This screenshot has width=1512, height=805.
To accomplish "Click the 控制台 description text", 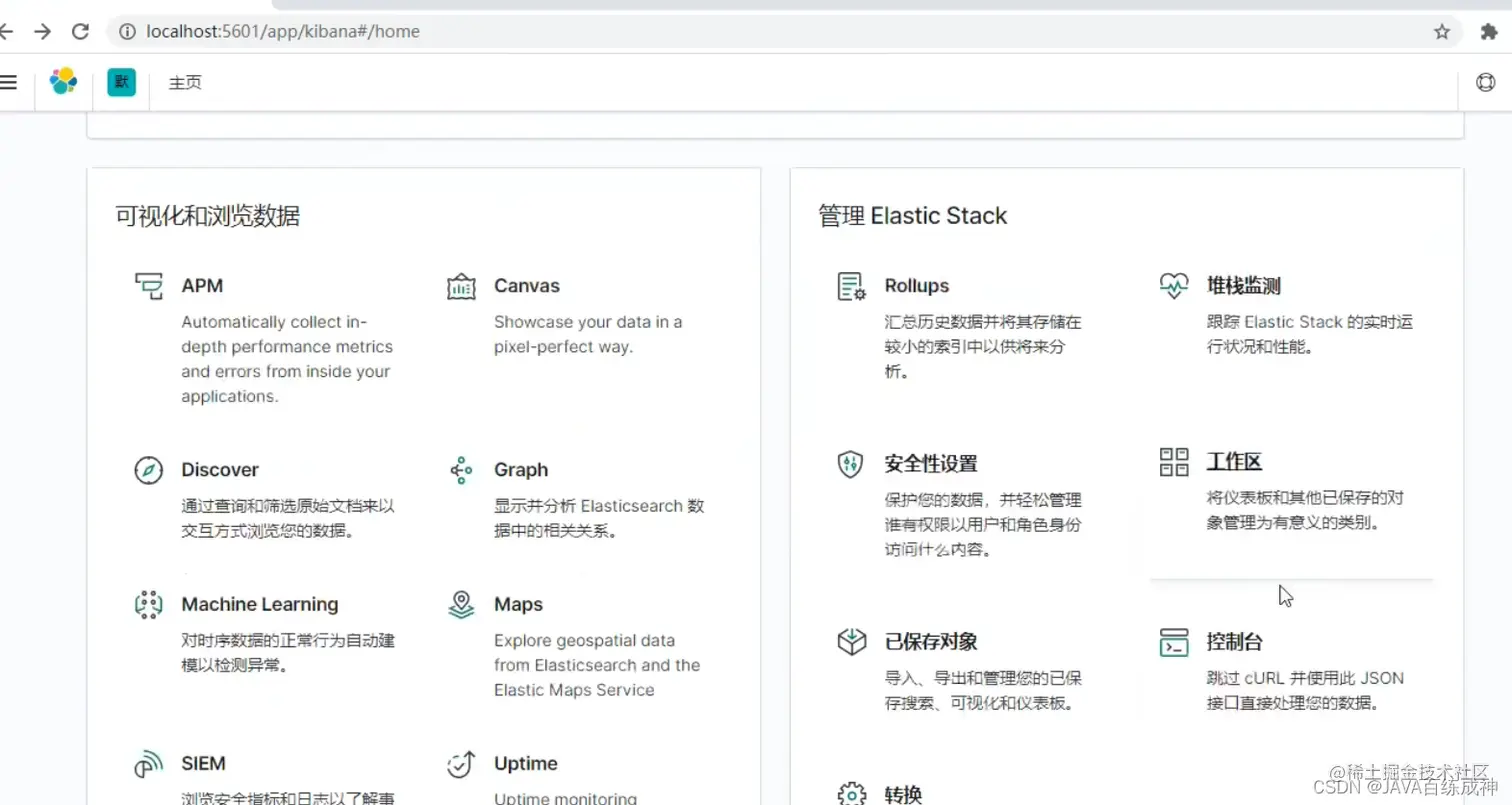I will tap(1305, 690).
